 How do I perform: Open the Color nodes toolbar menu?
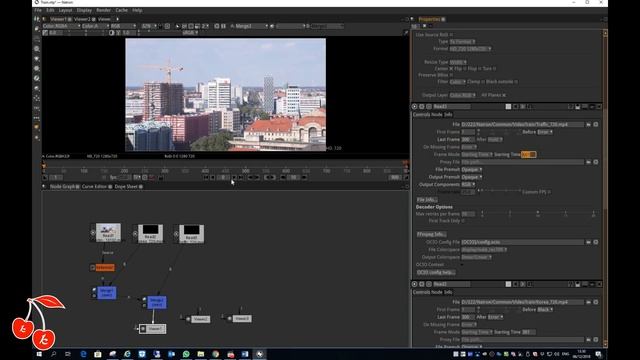tap(37, 58)
